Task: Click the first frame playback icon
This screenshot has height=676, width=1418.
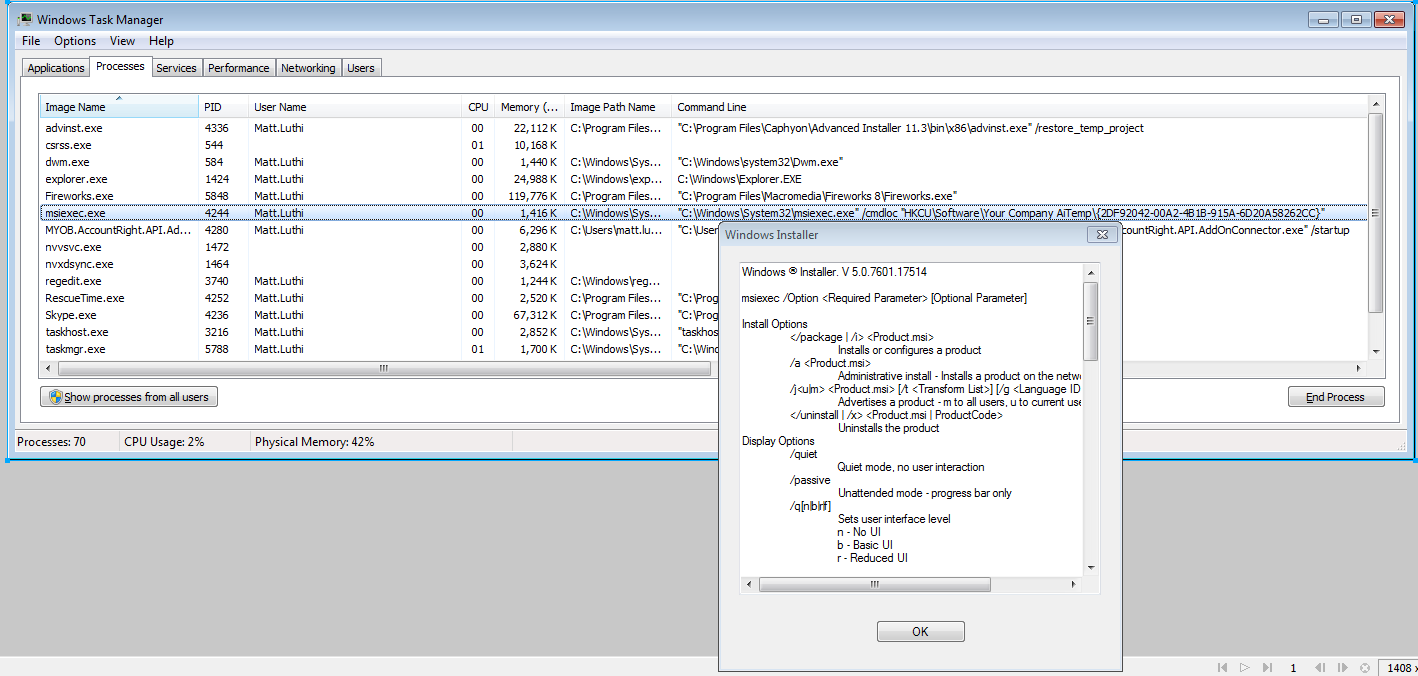Action: click(1221, 667)
